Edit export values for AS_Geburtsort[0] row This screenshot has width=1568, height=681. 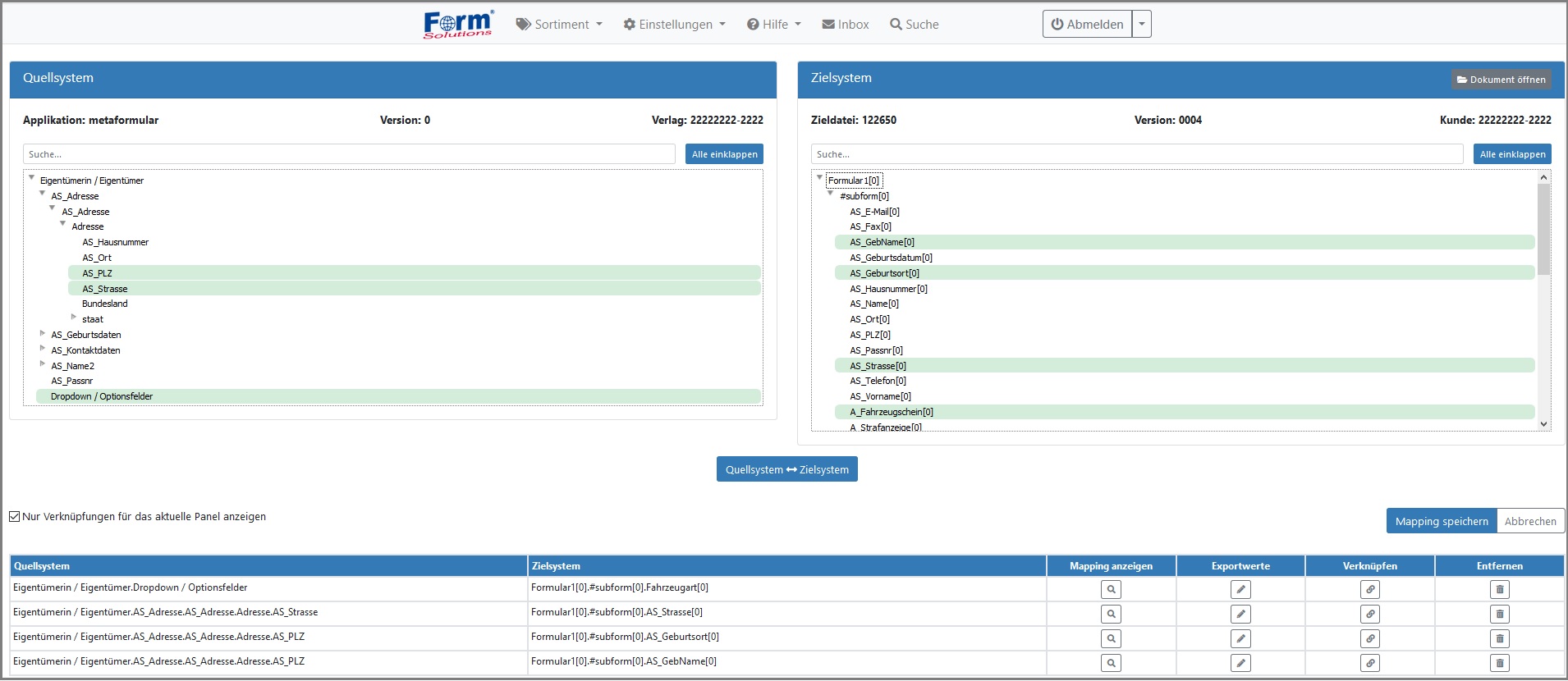pyautogui.click(x=1240, y=638)
